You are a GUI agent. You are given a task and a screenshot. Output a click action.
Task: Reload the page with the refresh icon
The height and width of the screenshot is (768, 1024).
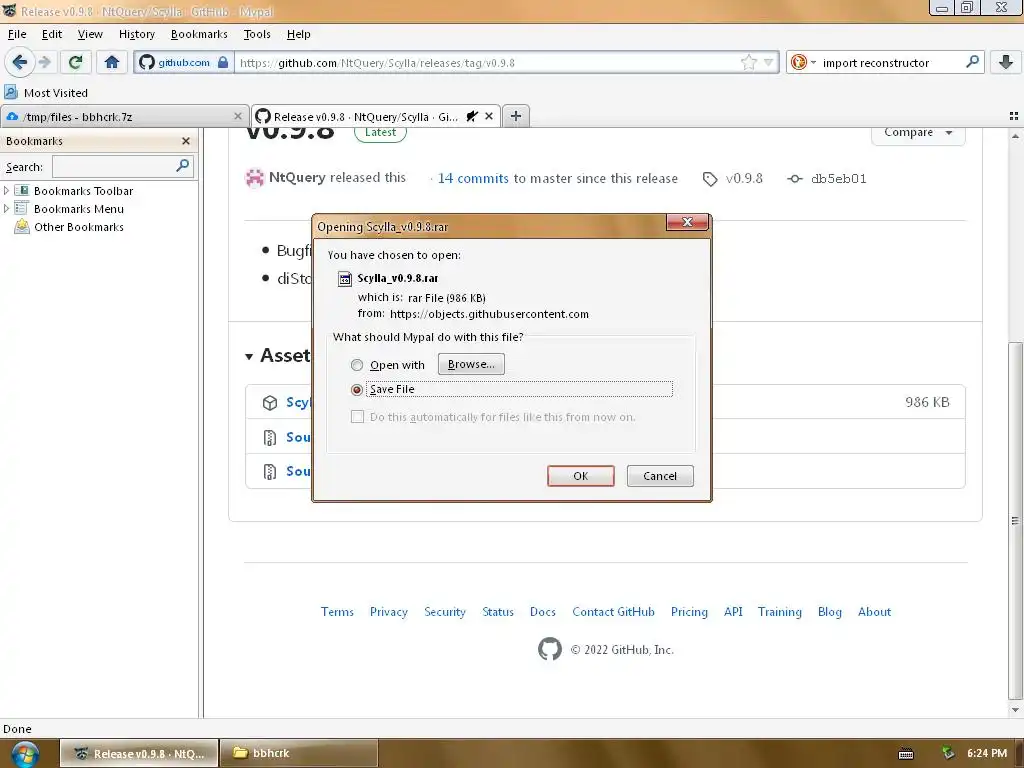(x=75, y=63)
